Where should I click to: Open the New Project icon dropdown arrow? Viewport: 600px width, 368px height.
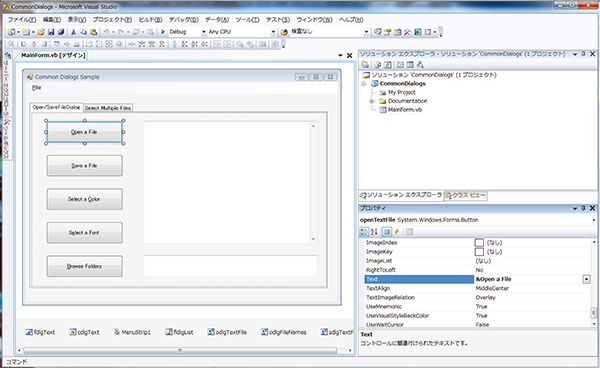(x=18, y=32)
